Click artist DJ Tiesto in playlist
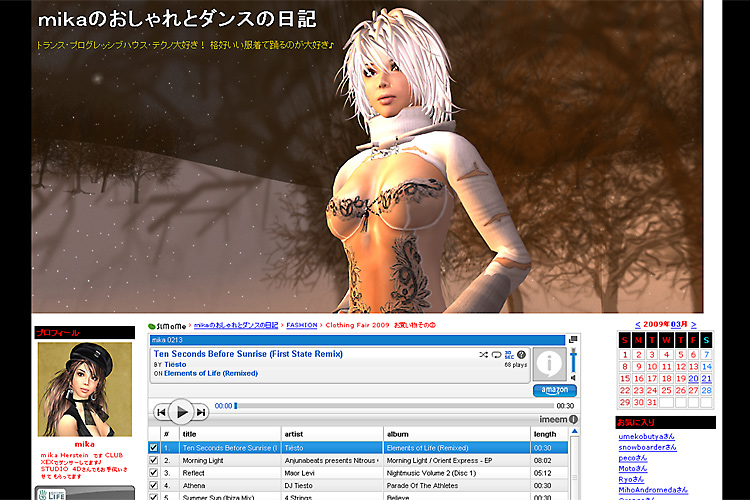The image size is (750, 500). 298,486
